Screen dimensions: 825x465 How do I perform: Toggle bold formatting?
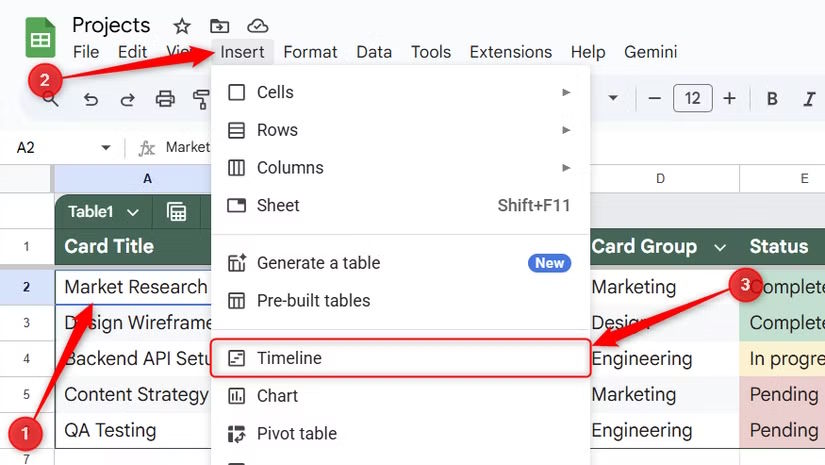click(772, 99)
